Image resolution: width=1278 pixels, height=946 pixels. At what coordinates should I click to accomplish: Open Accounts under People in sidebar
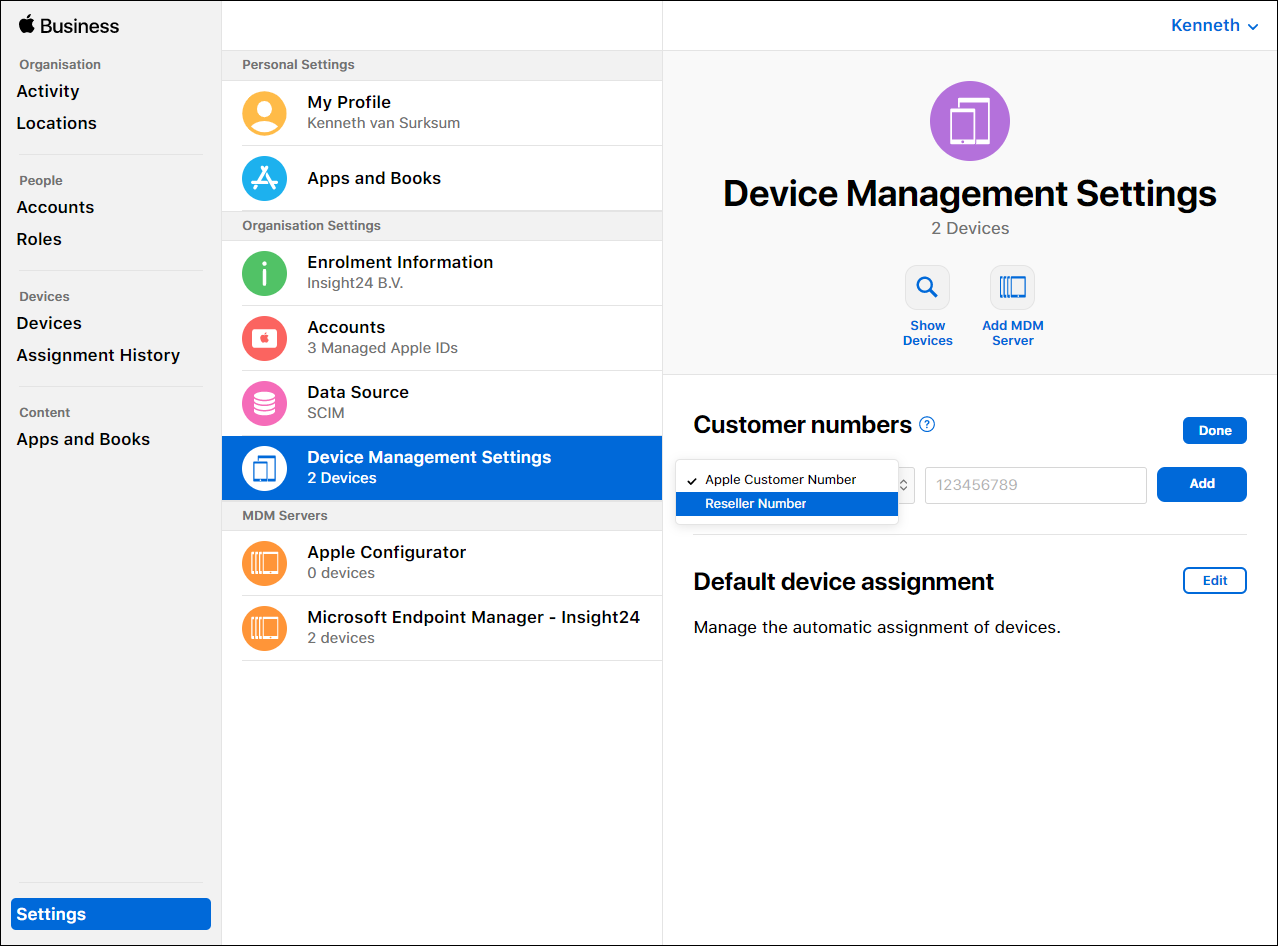[x=55, y=207]
